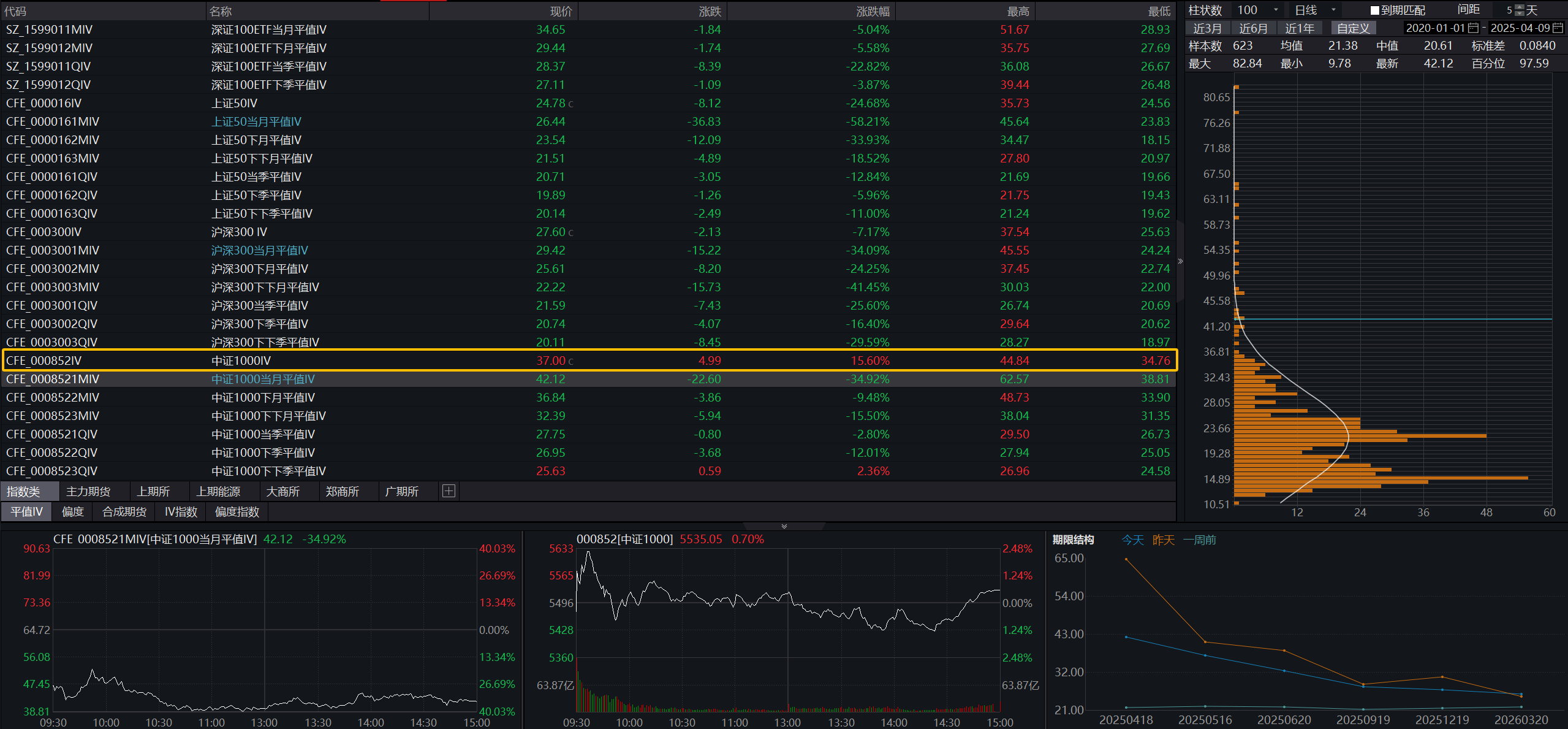This screenshot has height=729, width=1568.
Task: Open the 日线 period dropdown
Action: 1333,10
